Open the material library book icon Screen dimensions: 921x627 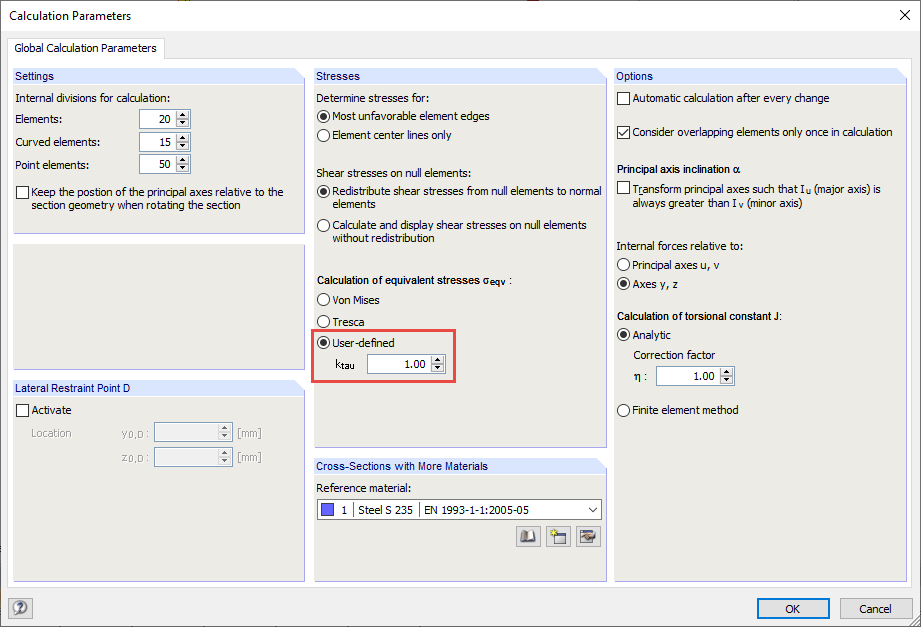coord(528,536)
